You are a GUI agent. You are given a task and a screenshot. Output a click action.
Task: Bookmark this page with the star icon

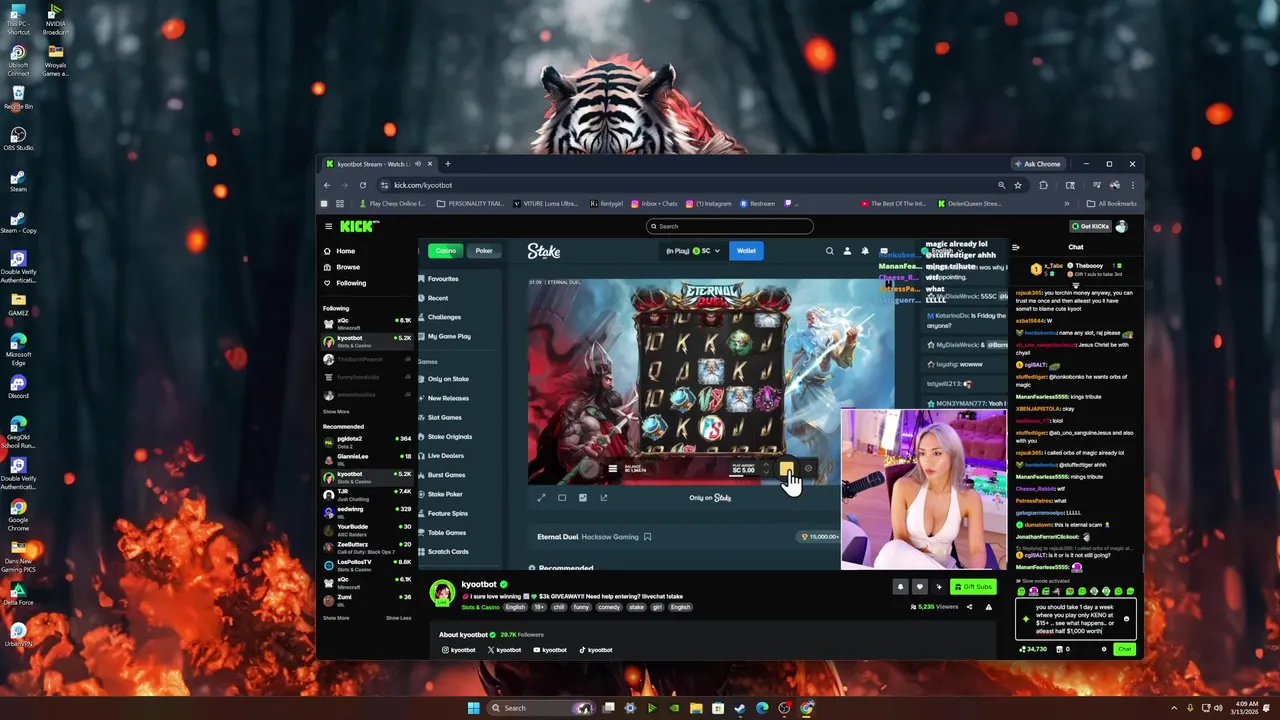click(1018, 185)
